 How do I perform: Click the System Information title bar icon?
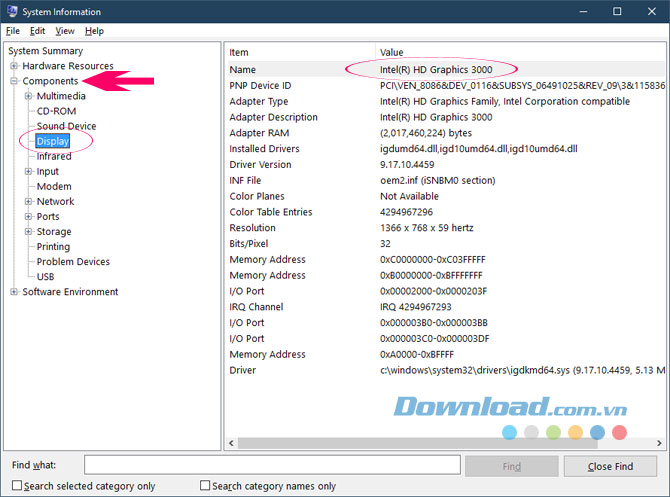tap(12, 12)
